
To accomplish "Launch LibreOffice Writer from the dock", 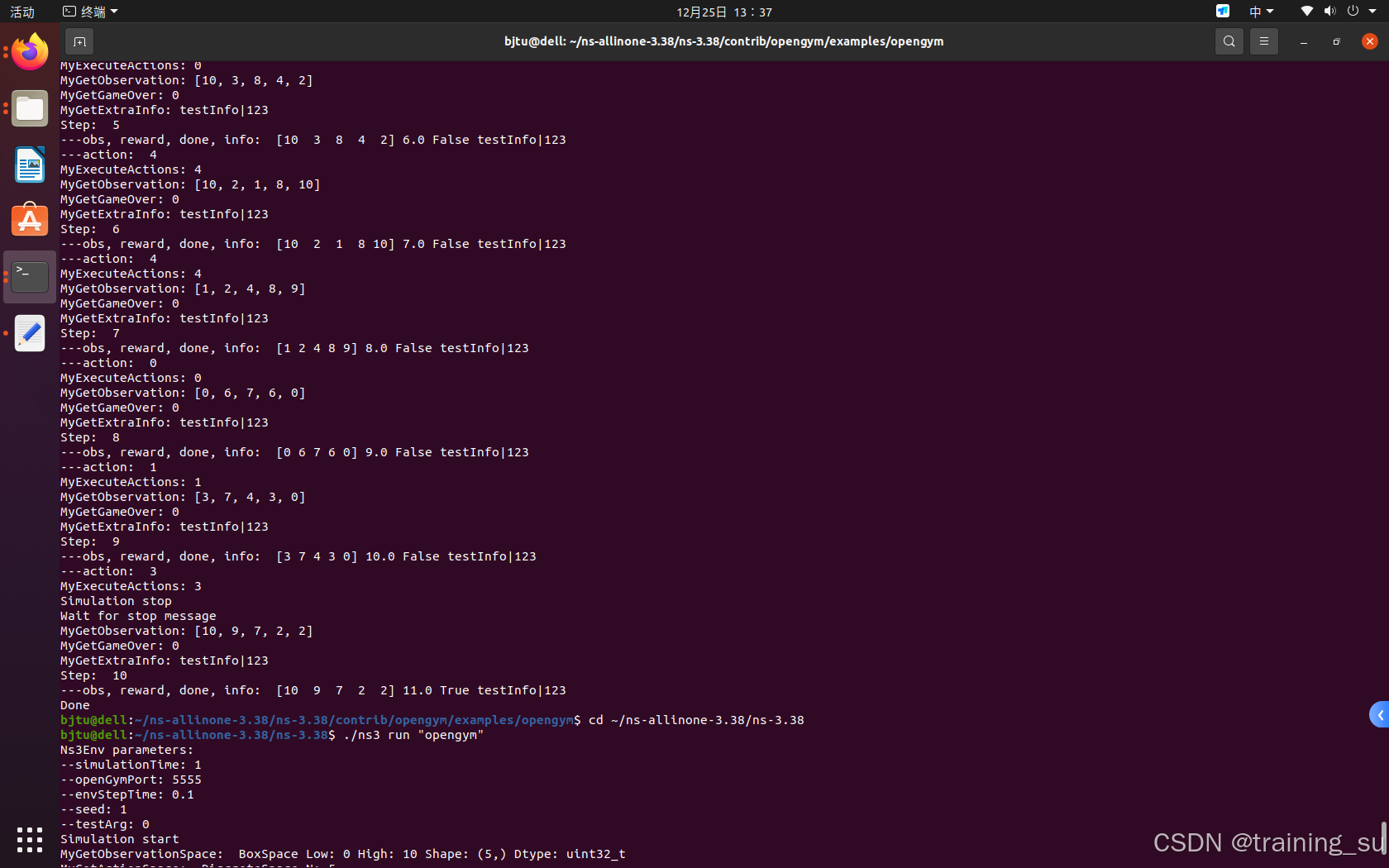I will pos(30,165).
